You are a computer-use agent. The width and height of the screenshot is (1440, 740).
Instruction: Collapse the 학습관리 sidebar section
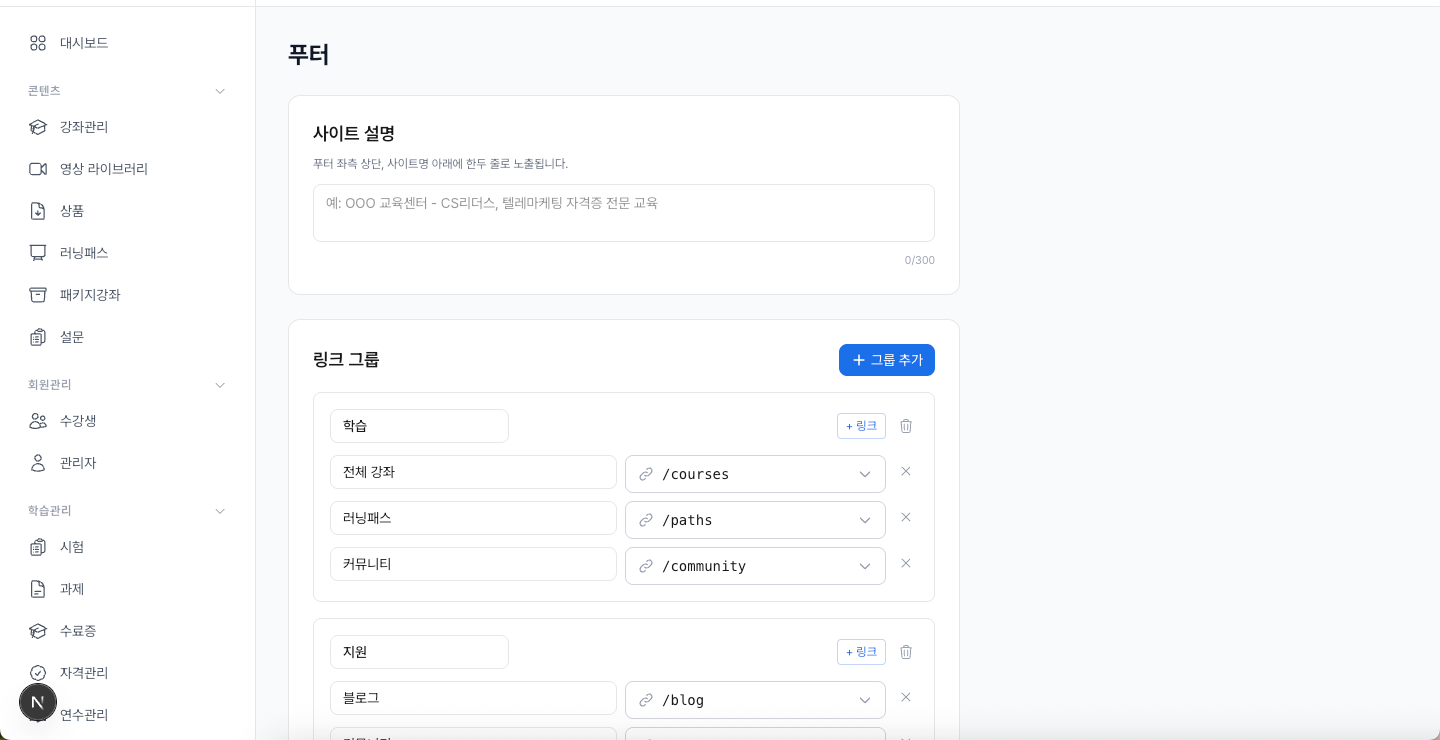[x=220, y=511]
